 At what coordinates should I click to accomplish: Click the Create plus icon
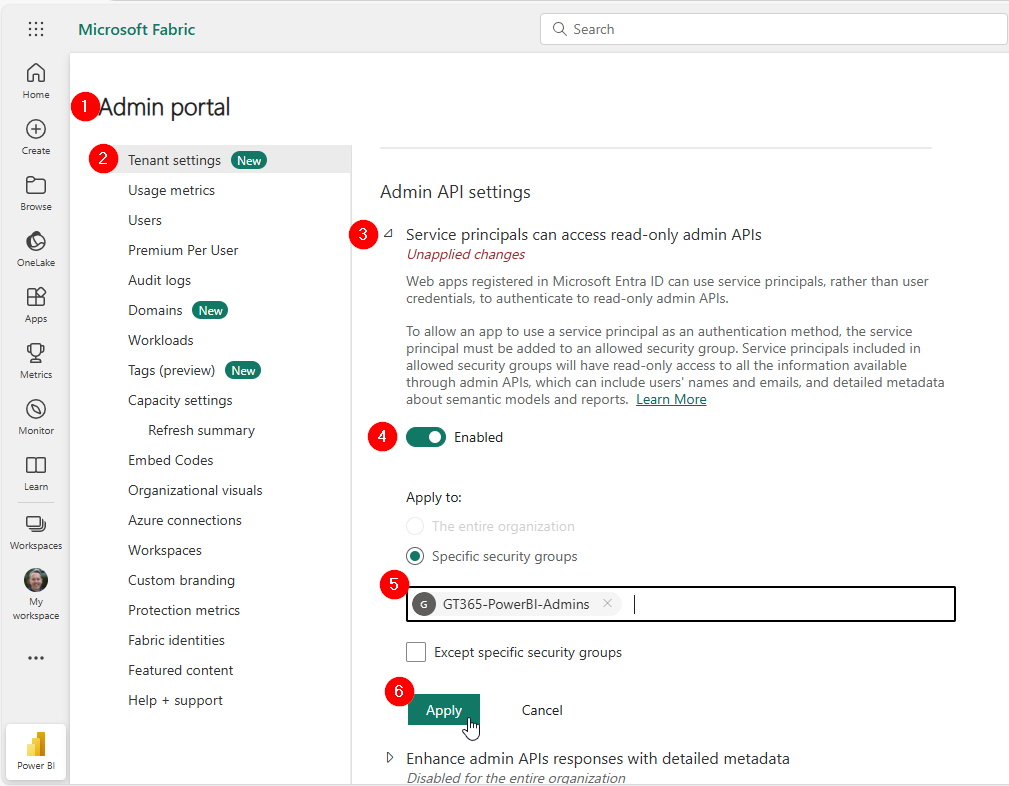[36, 137]
